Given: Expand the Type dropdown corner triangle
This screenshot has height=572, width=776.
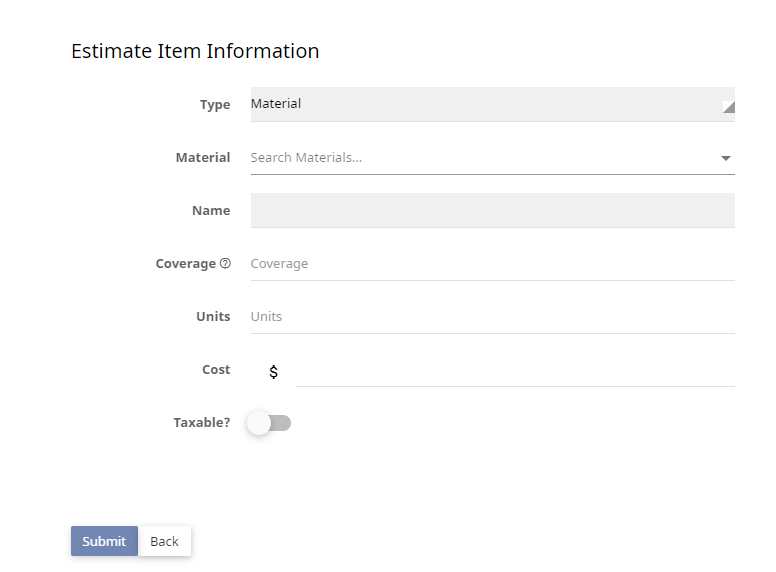Looking at the screenshot, I should tap(728, 107).
